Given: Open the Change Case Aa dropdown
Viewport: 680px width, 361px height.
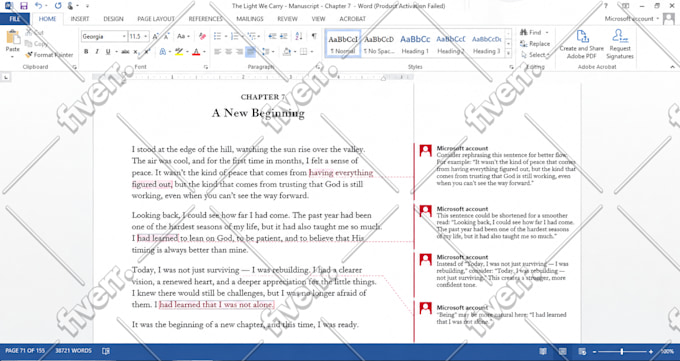Looking at the screenshot, I should pos(183,36).
